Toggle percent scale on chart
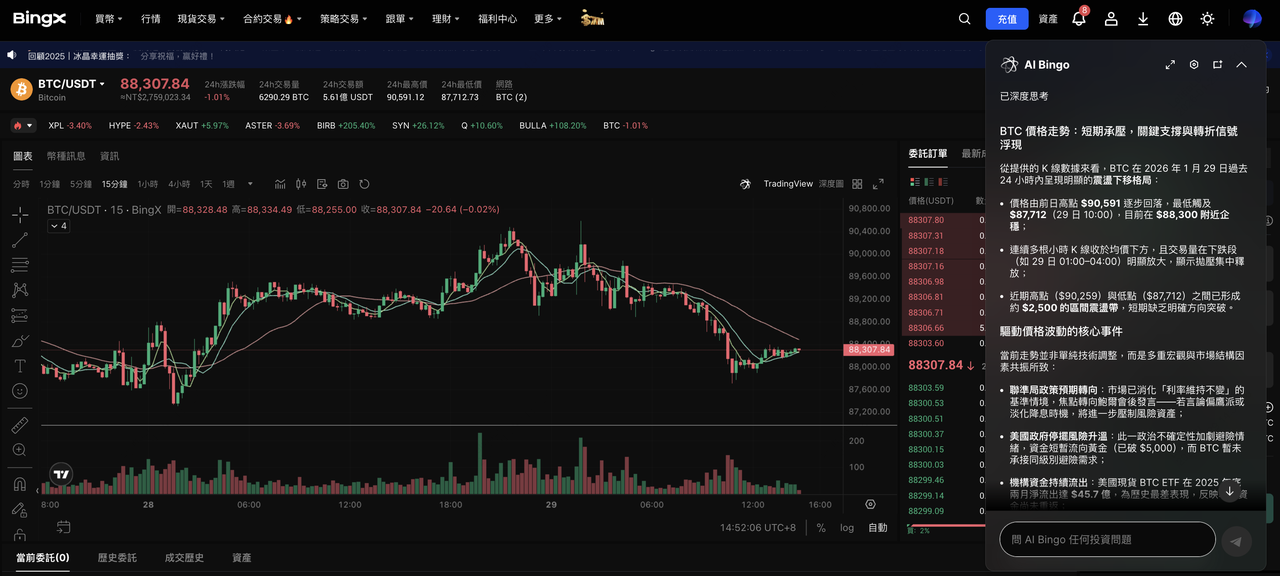 (x=821, y=528)
